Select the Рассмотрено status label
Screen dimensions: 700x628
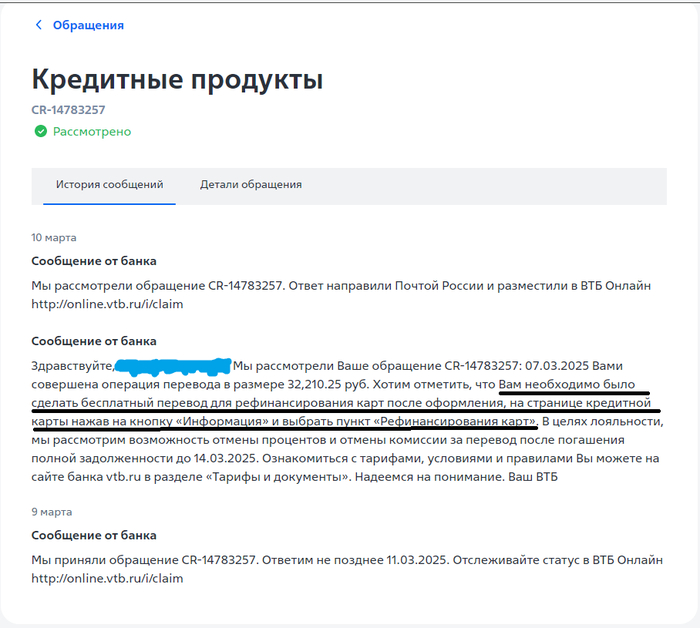92,131
